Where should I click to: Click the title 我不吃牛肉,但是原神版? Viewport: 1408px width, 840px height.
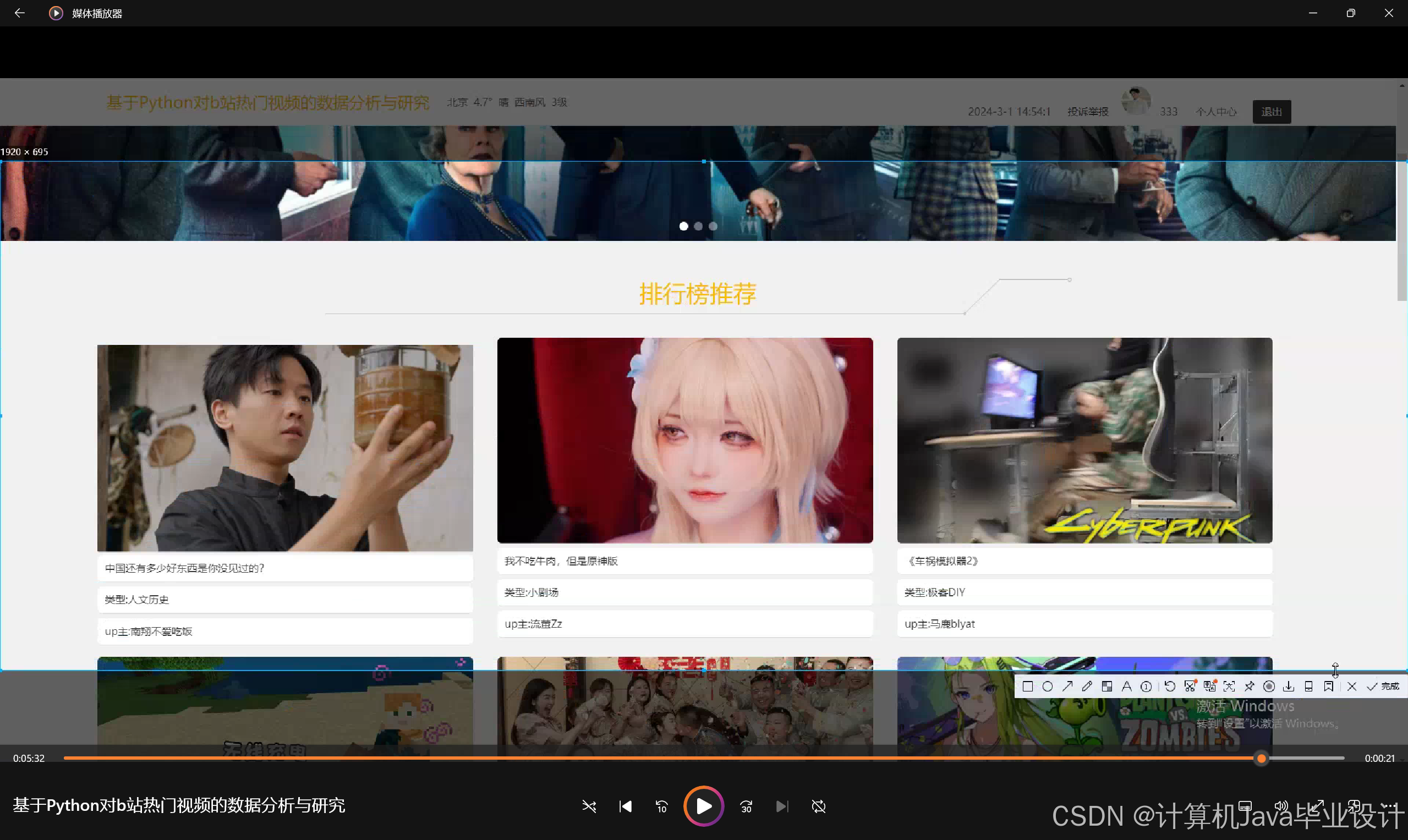point(561,561)
